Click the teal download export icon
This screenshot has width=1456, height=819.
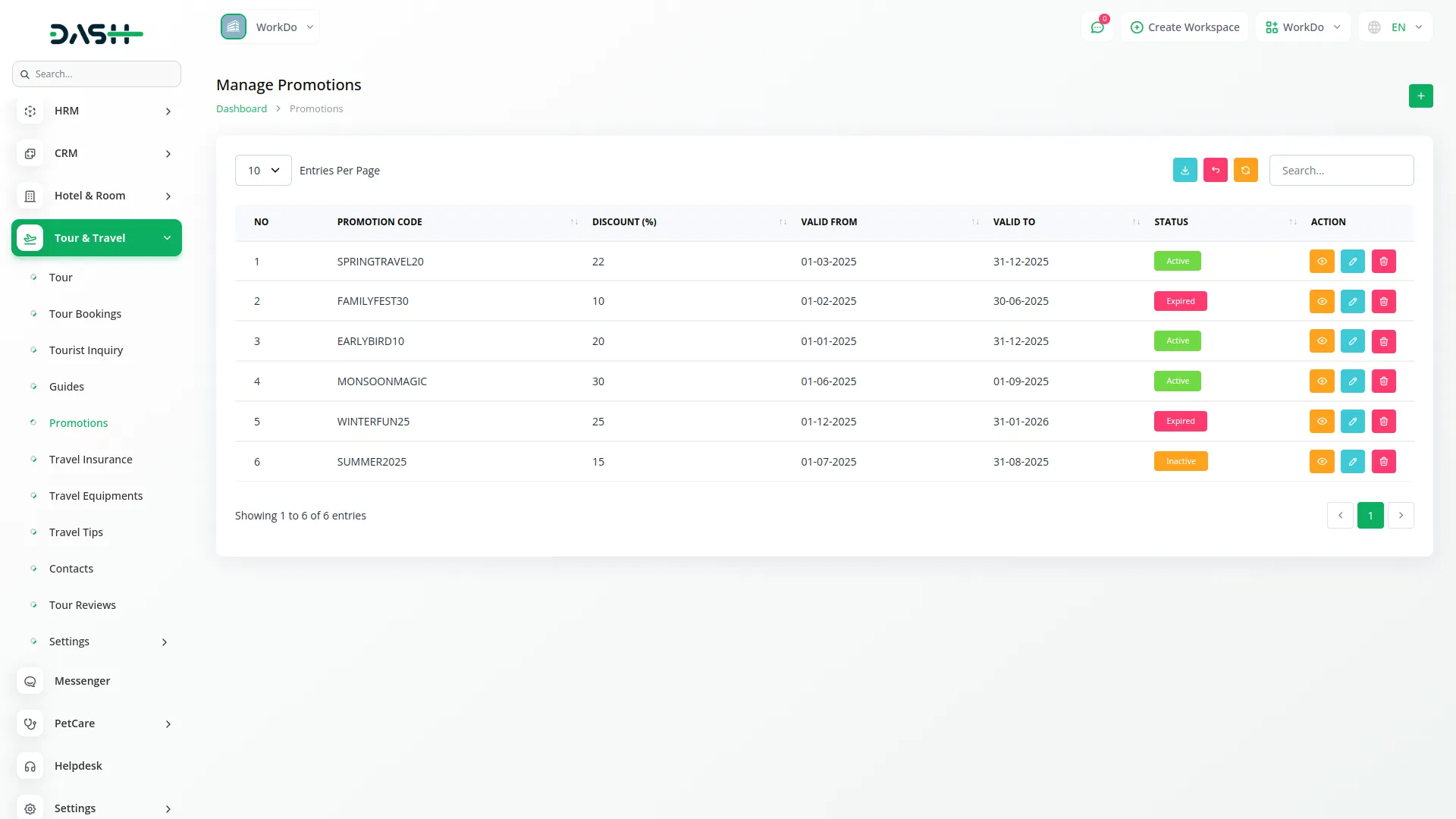tap(1185, 171)
